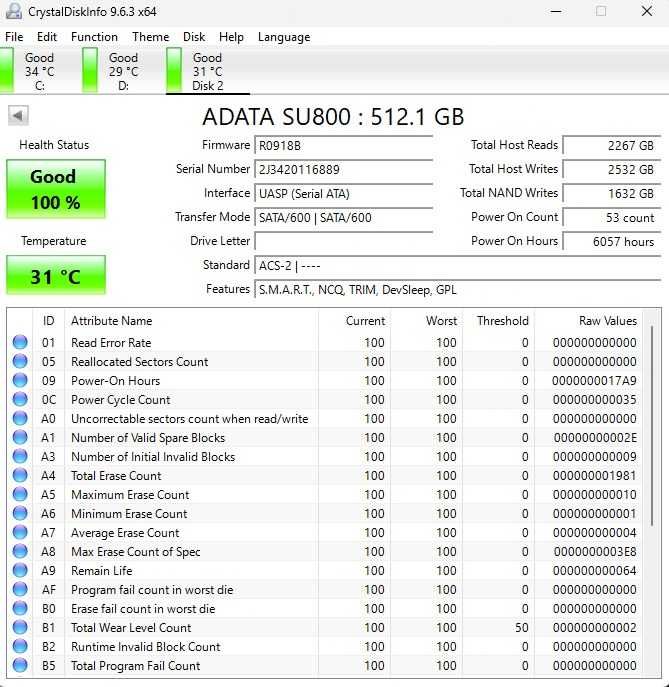Screen dimensions: 669x687
Task: Select the D: drive tab at 29 °C
Action: (x=124, y=71)
